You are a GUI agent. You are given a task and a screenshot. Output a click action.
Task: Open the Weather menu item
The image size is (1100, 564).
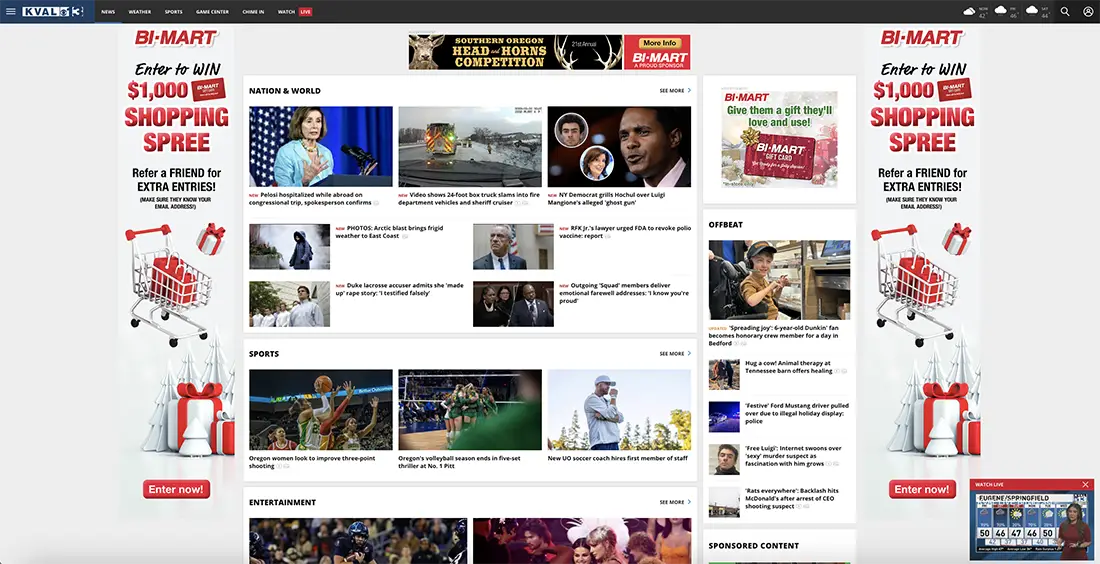click(x=140, y=12)
